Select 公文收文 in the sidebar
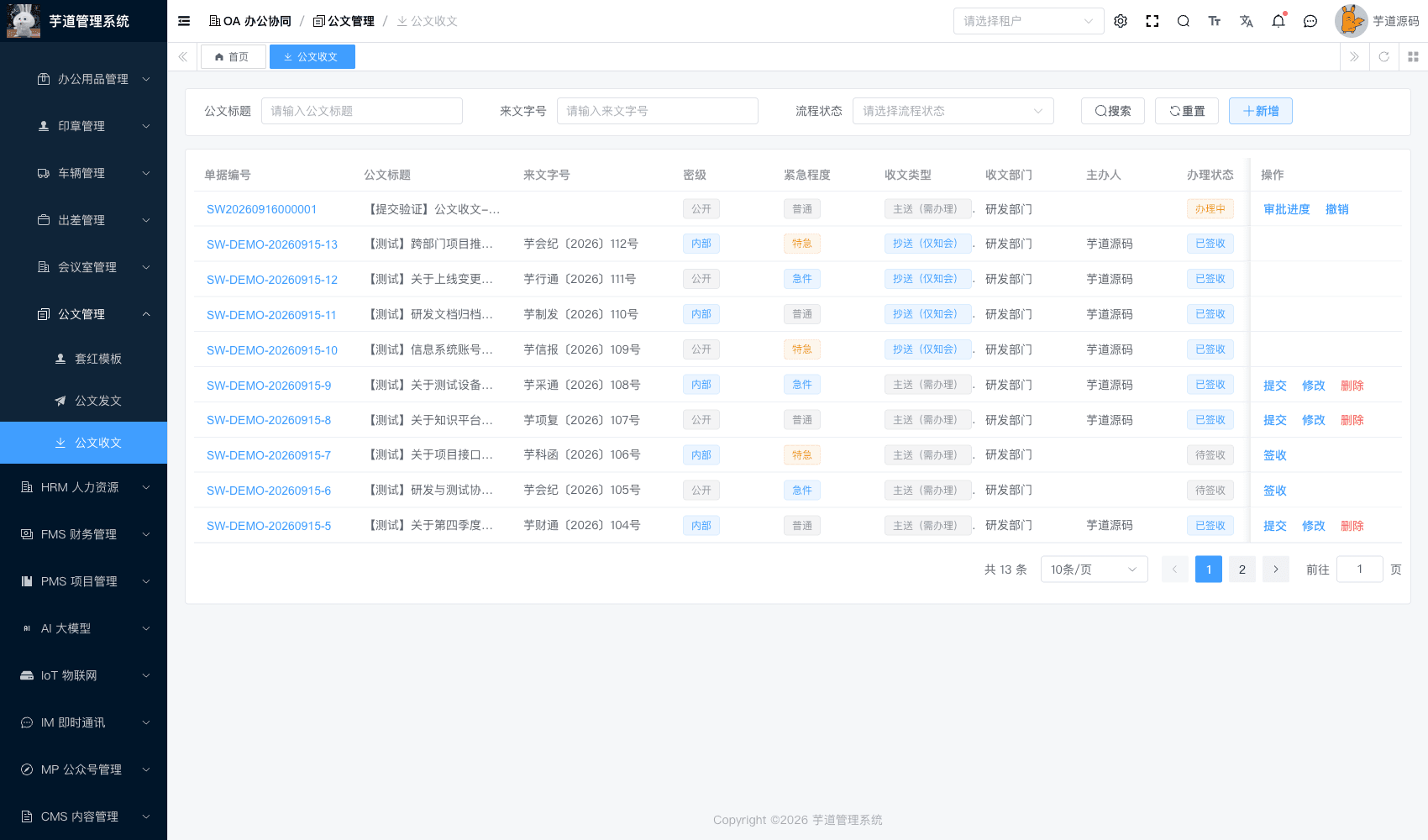 [84, 443]
